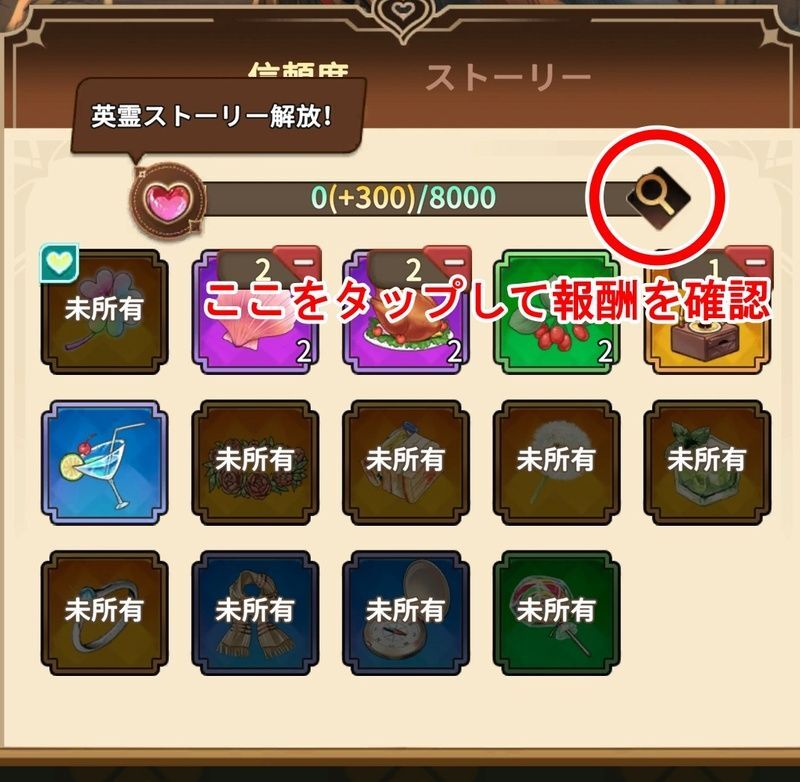800x782 pixels.
Task: Click the 0(+300)/8000 trust progress bar
Action: coord(403,198)
